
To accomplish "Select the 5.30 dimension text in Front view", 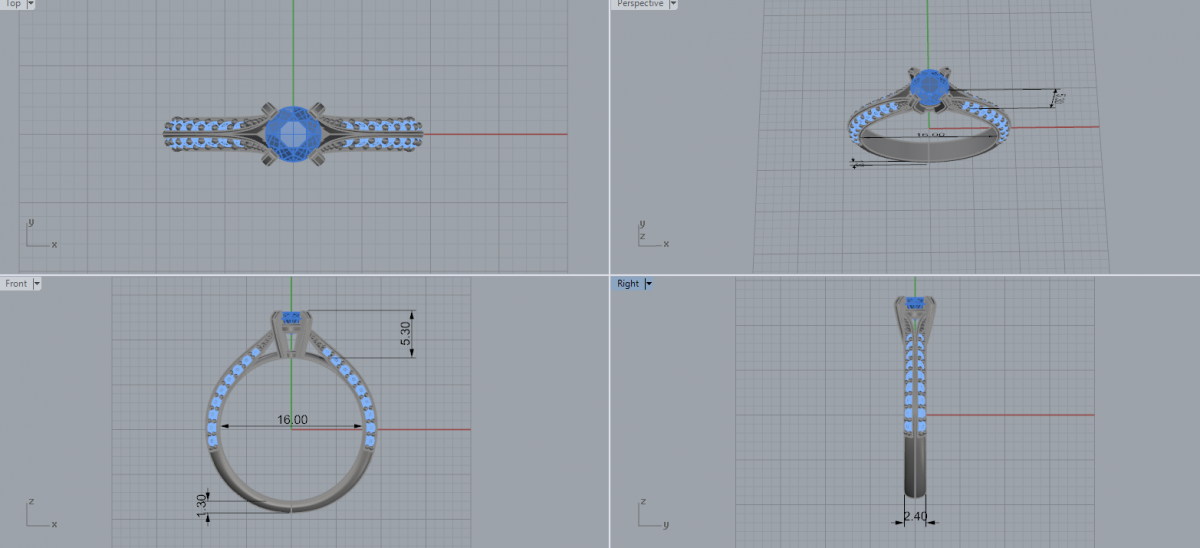I will point(406,334).
